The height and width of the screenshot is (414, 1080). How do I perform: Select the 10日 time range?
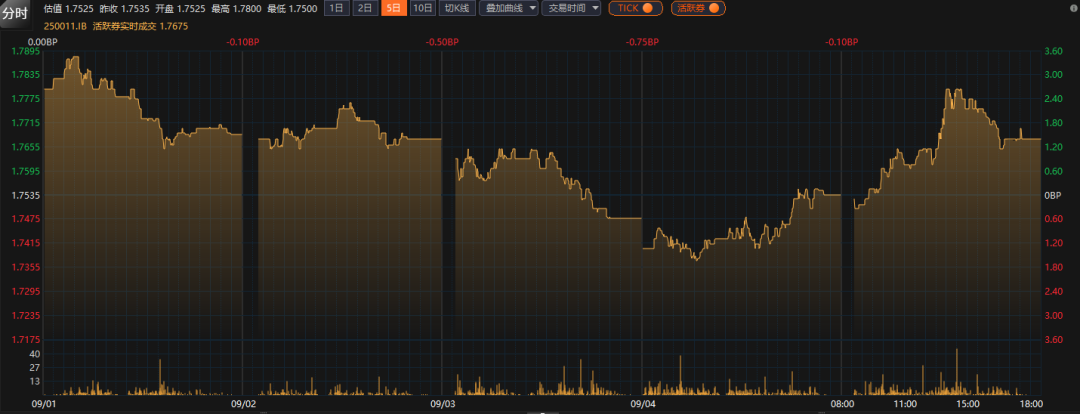point(423,8)
